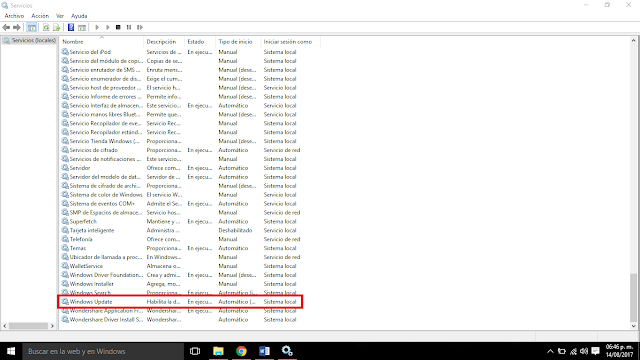This screenshot has height=360, width=640.
Task: Open the Ver menu
Action: click(60, 16)
